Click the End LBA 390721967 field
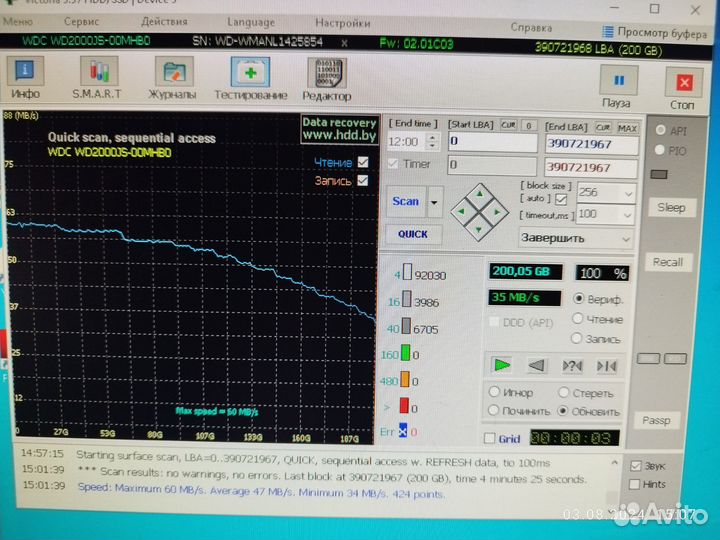Screen dimensions: 720x540 point(591,145)
